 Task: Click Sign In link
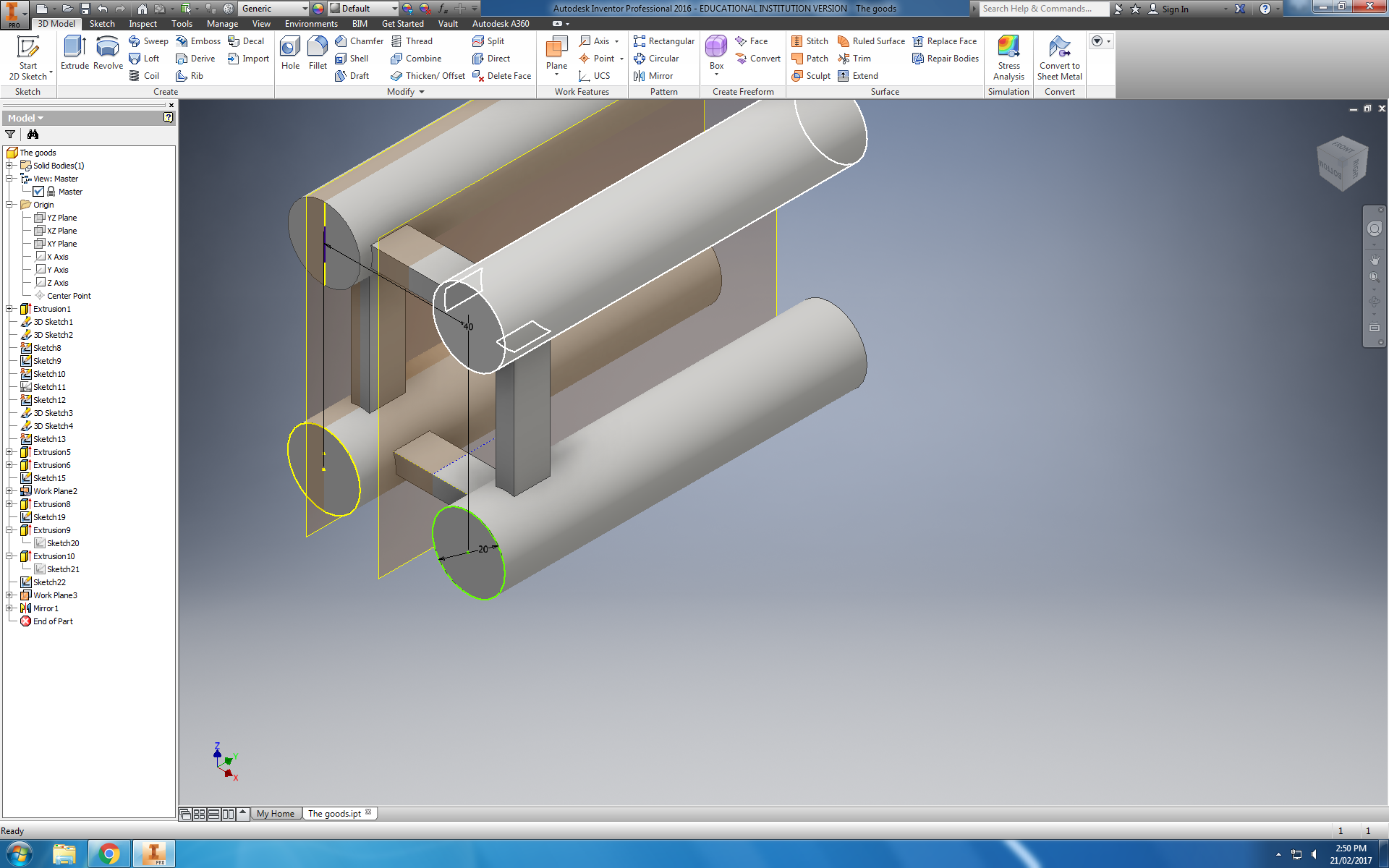pos(1169,9)
